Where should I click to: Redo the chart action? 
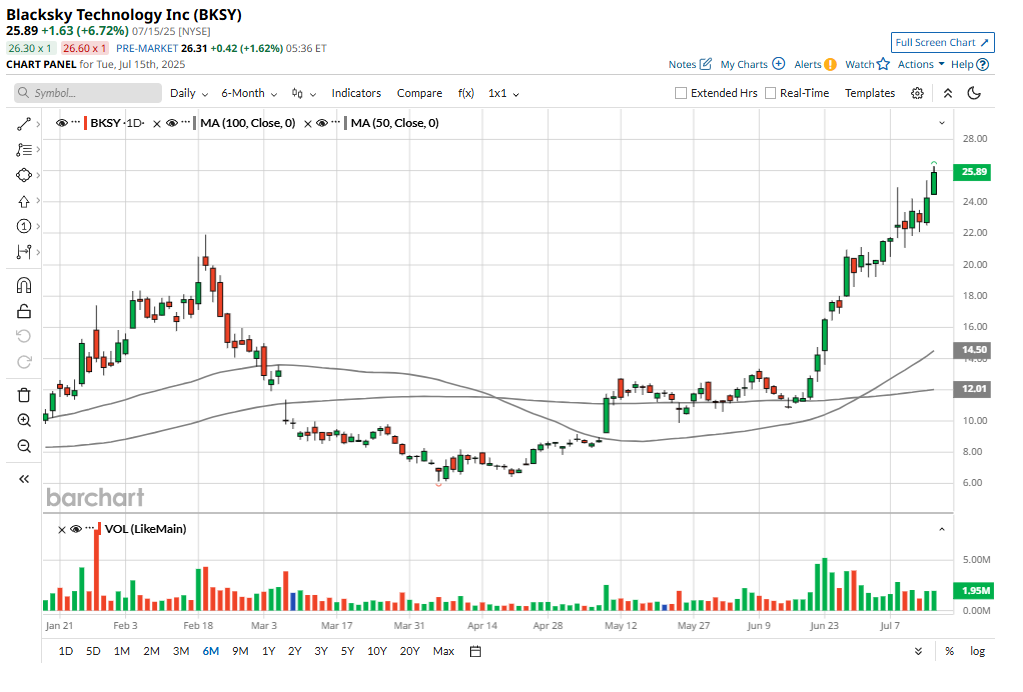pyautogui.click(x=23, y=362)
